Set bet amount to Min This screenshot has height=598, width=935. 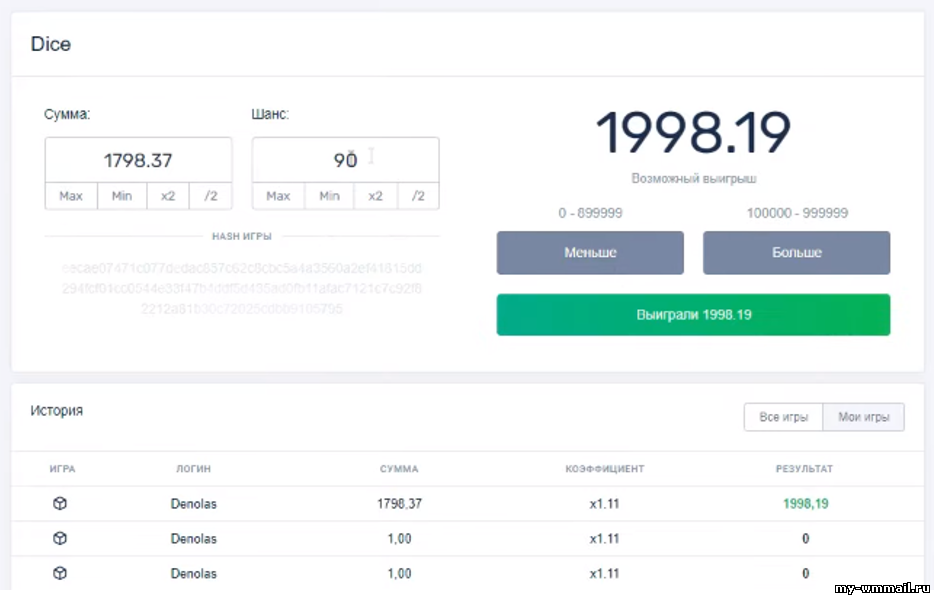click(122, 196)
